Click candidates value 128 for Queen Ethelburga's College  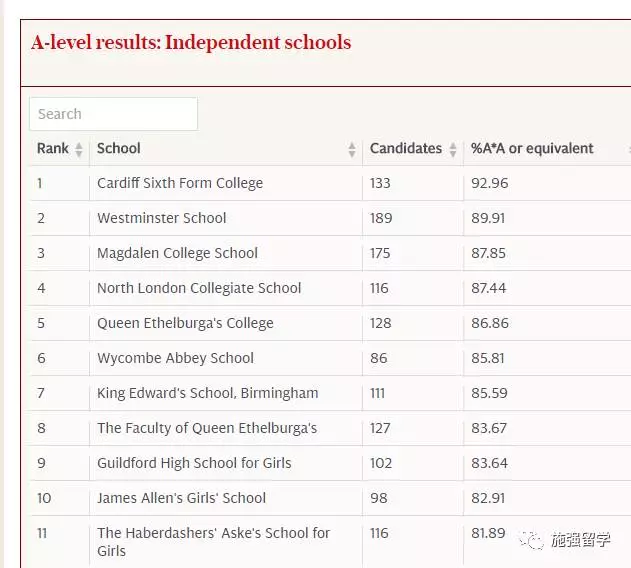[381, 324]
